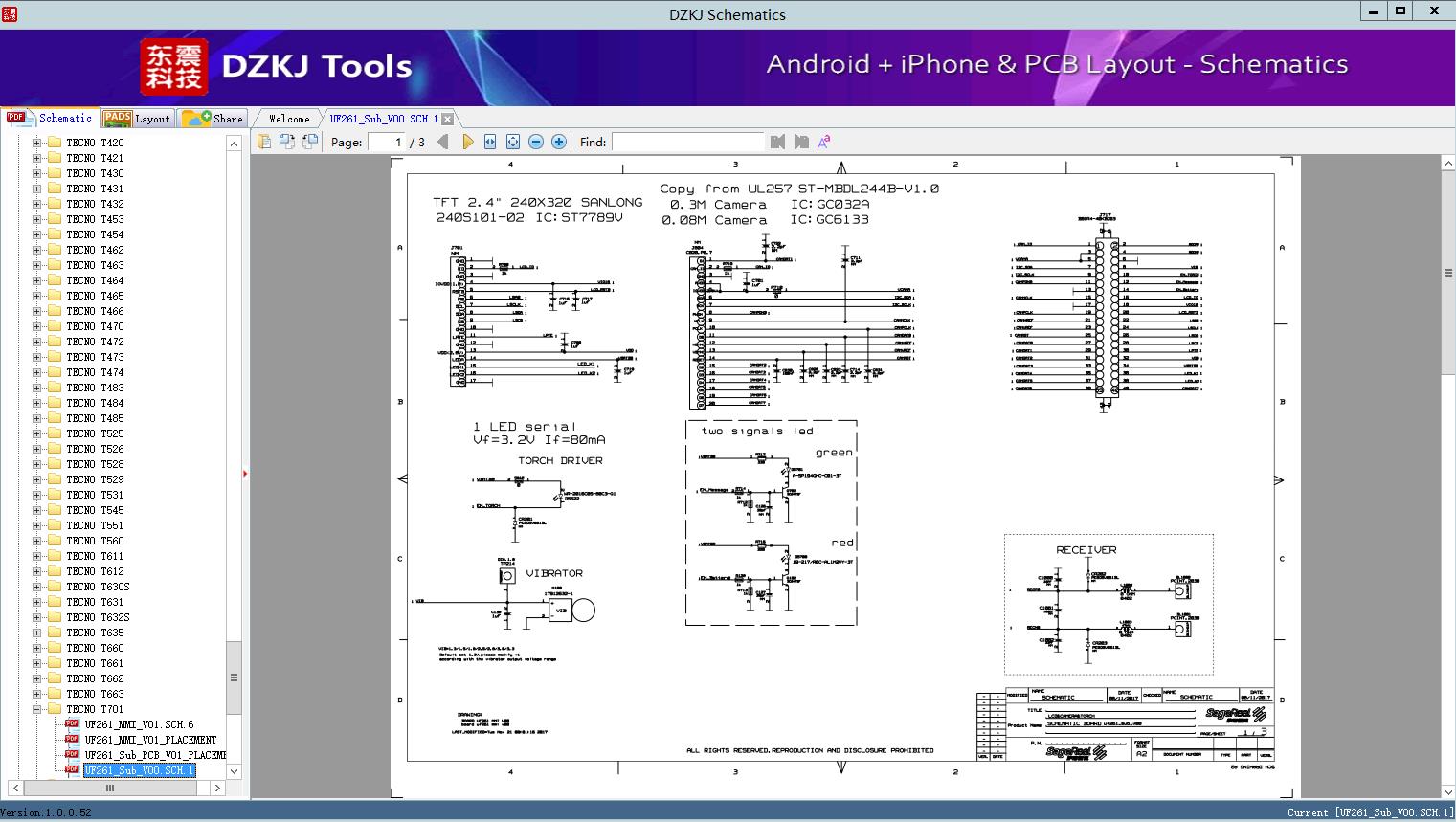
Task: Go to the previous page arrow
Action: 443,142
